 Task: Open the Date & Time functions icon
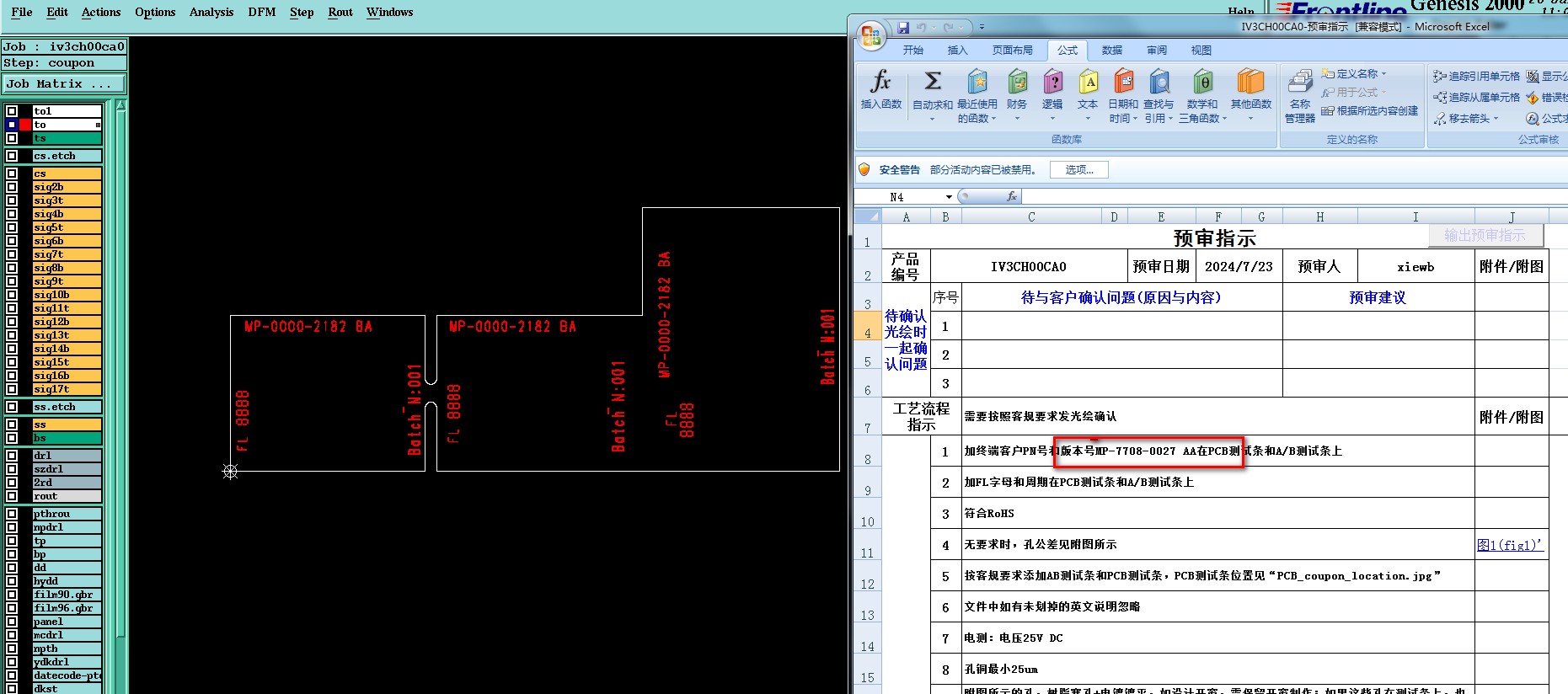pos(1124,82)
